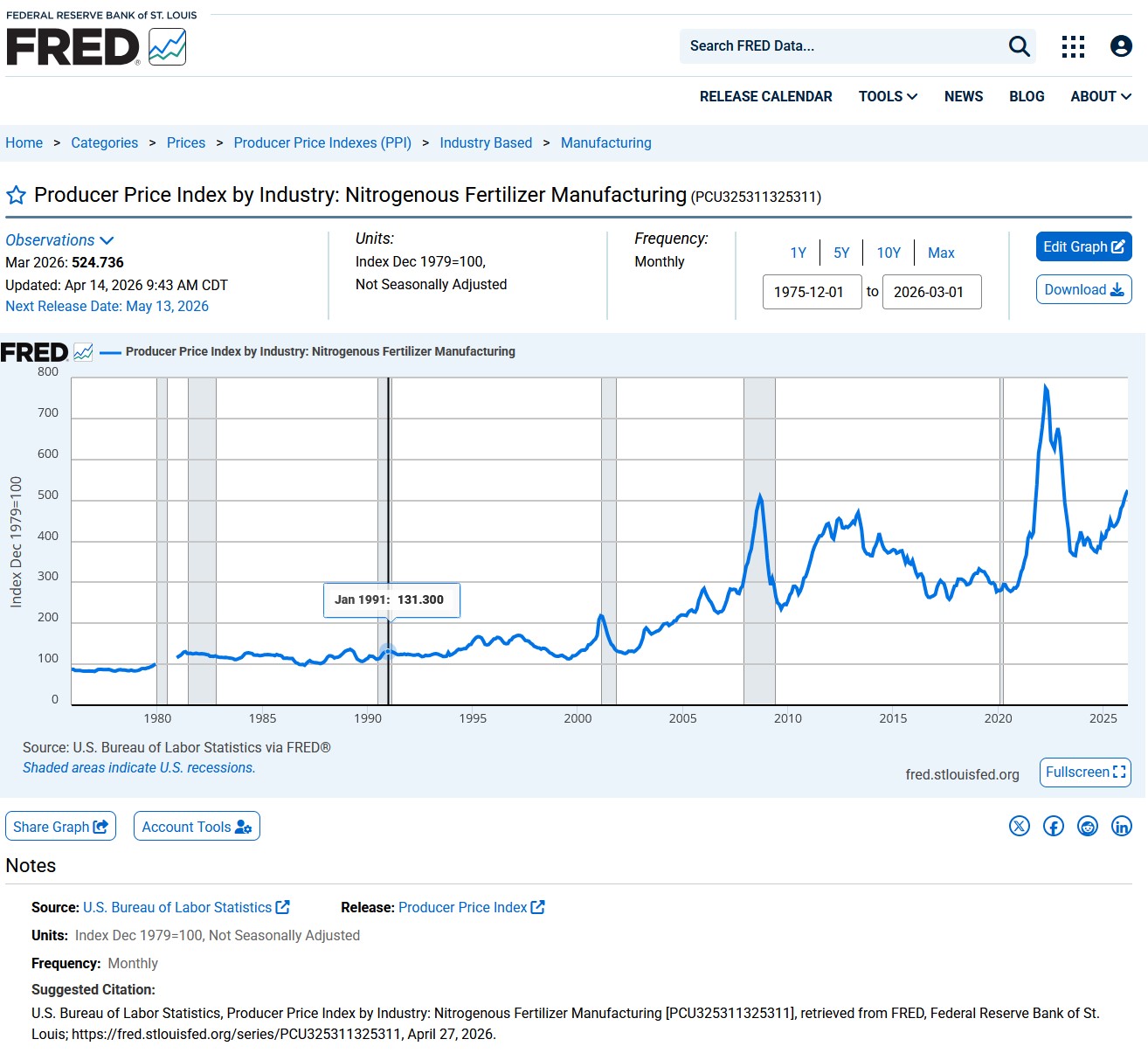Click the series ID (PCU325311325311)
This screenshot has width=1148, height=1060.
point(757,197)
